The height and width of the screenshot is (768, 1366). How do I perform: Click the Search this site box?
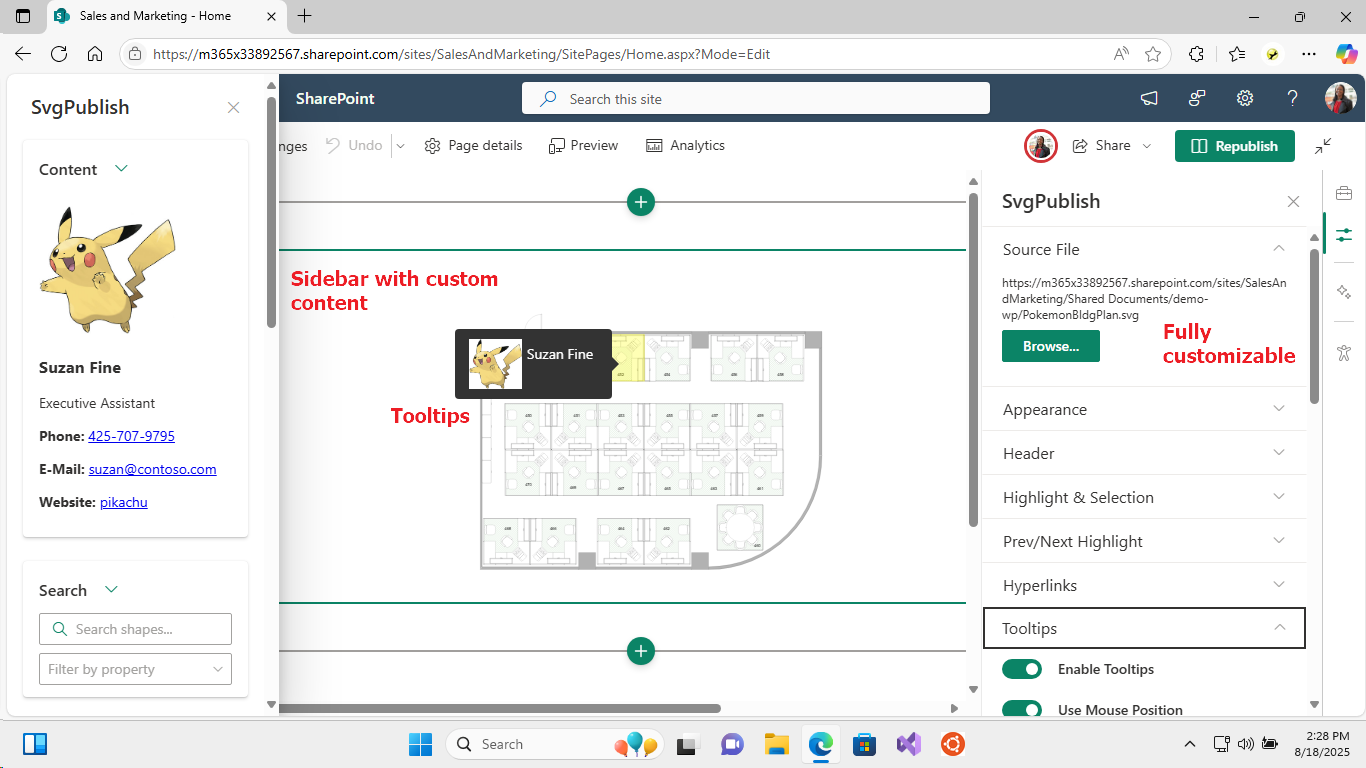[756, 99]
